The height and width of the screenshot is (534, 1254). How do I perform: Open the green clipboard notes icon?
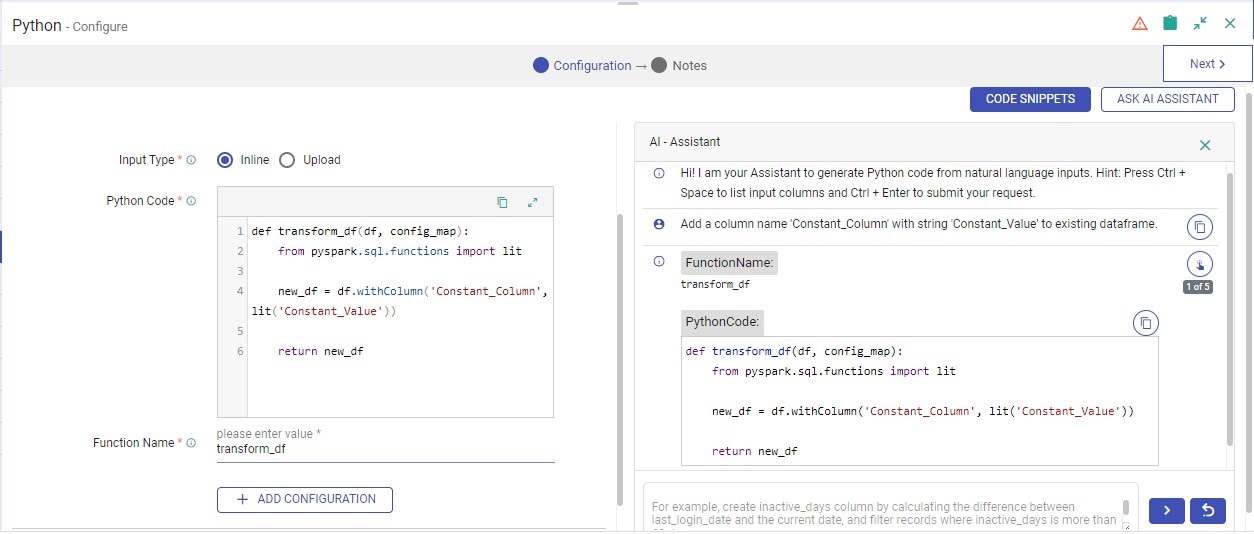click(x=1170, y=23)
